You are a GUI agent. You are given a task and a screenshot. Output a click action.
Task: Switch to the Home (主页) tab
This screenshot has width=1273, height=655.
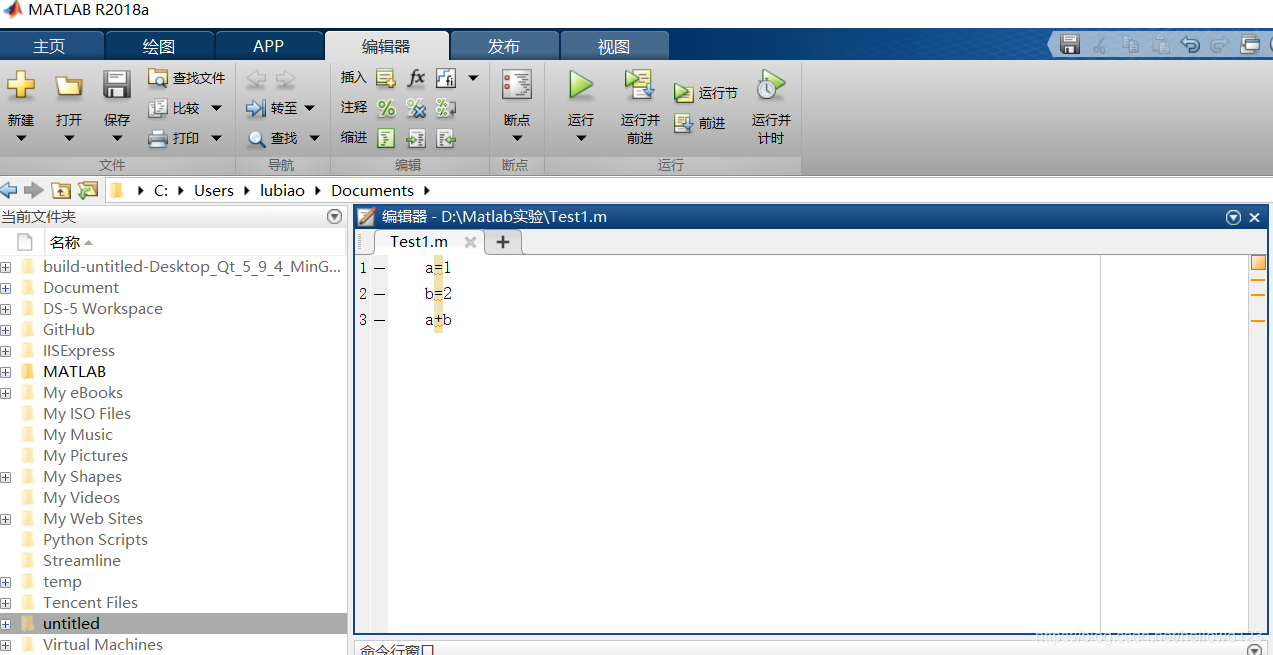[x=49, y=46]
